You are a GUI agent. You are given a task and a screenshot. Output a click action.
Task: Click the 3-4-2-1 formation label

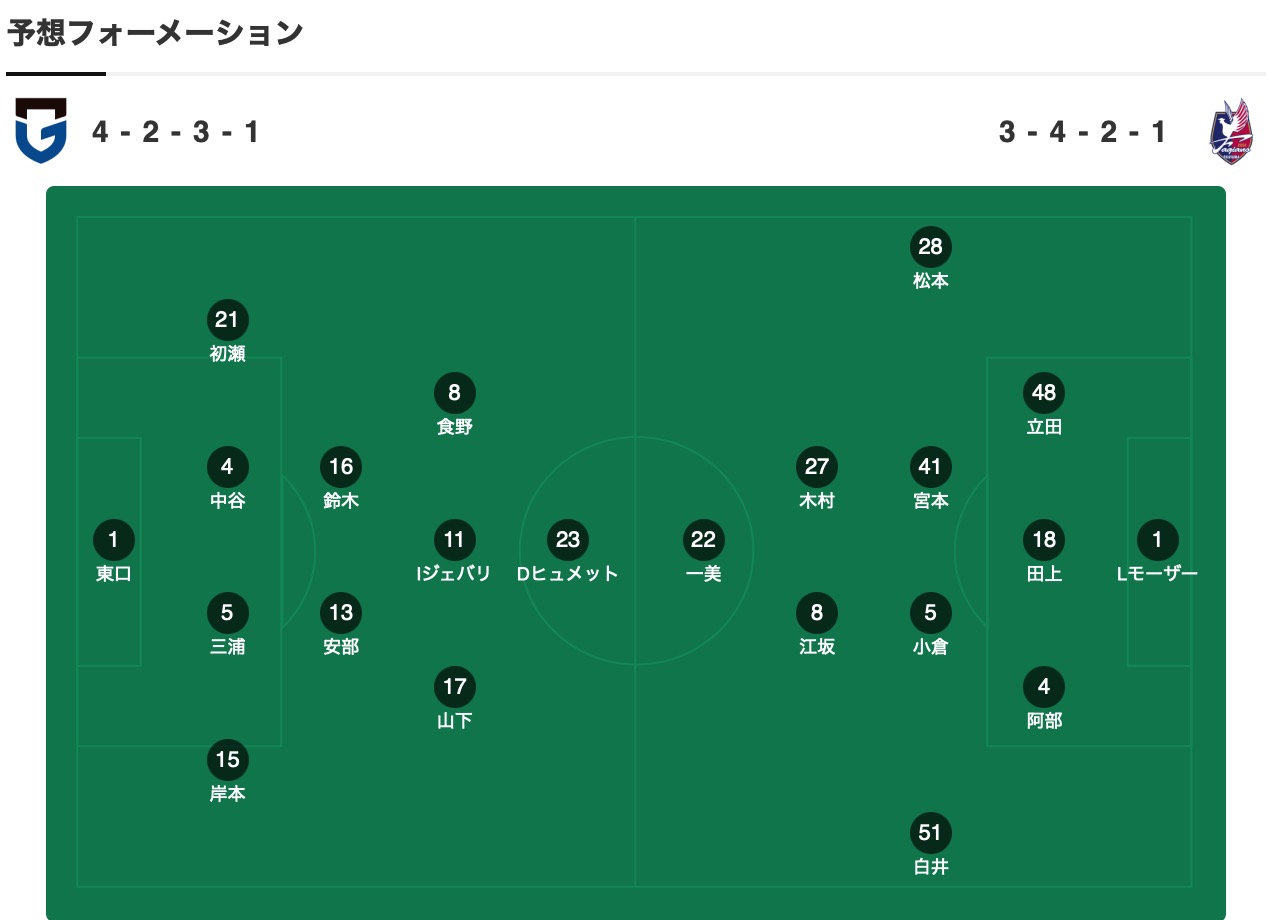(1083, 132)
